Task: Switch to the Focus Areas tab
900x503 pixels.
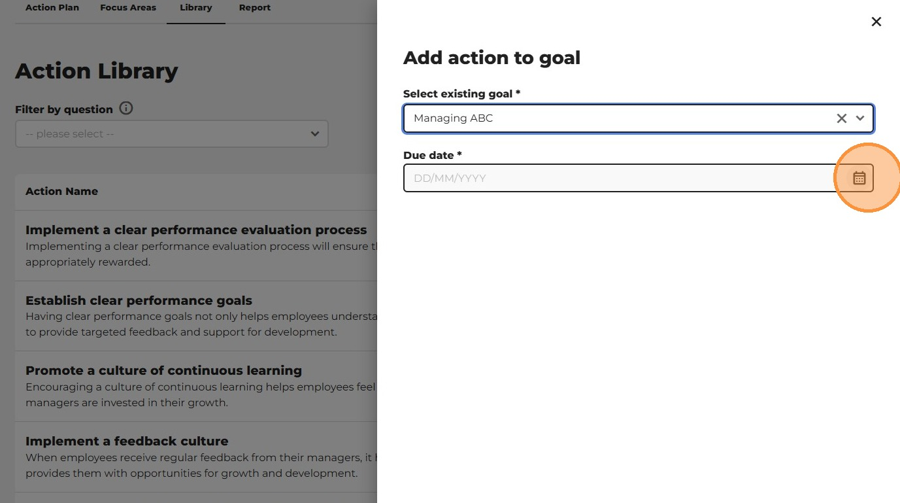Action: [128, 7]
